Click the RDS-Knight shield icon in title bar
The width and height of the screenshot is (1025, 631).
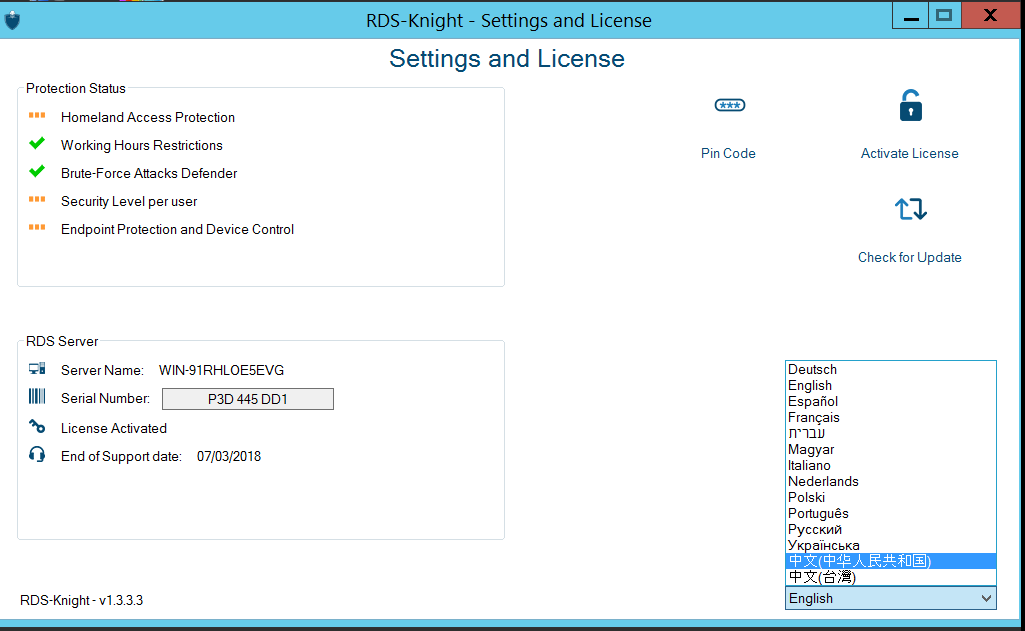pyautogui.click(x=12, y=20)
